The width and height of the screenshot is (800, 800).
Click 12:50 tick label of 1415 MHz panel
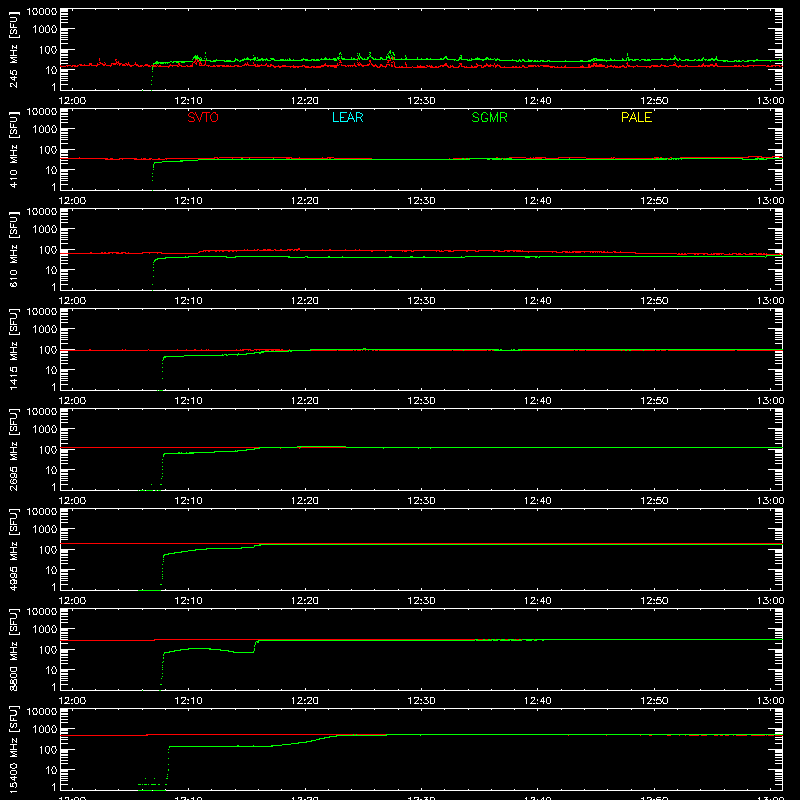click(654, 401)
